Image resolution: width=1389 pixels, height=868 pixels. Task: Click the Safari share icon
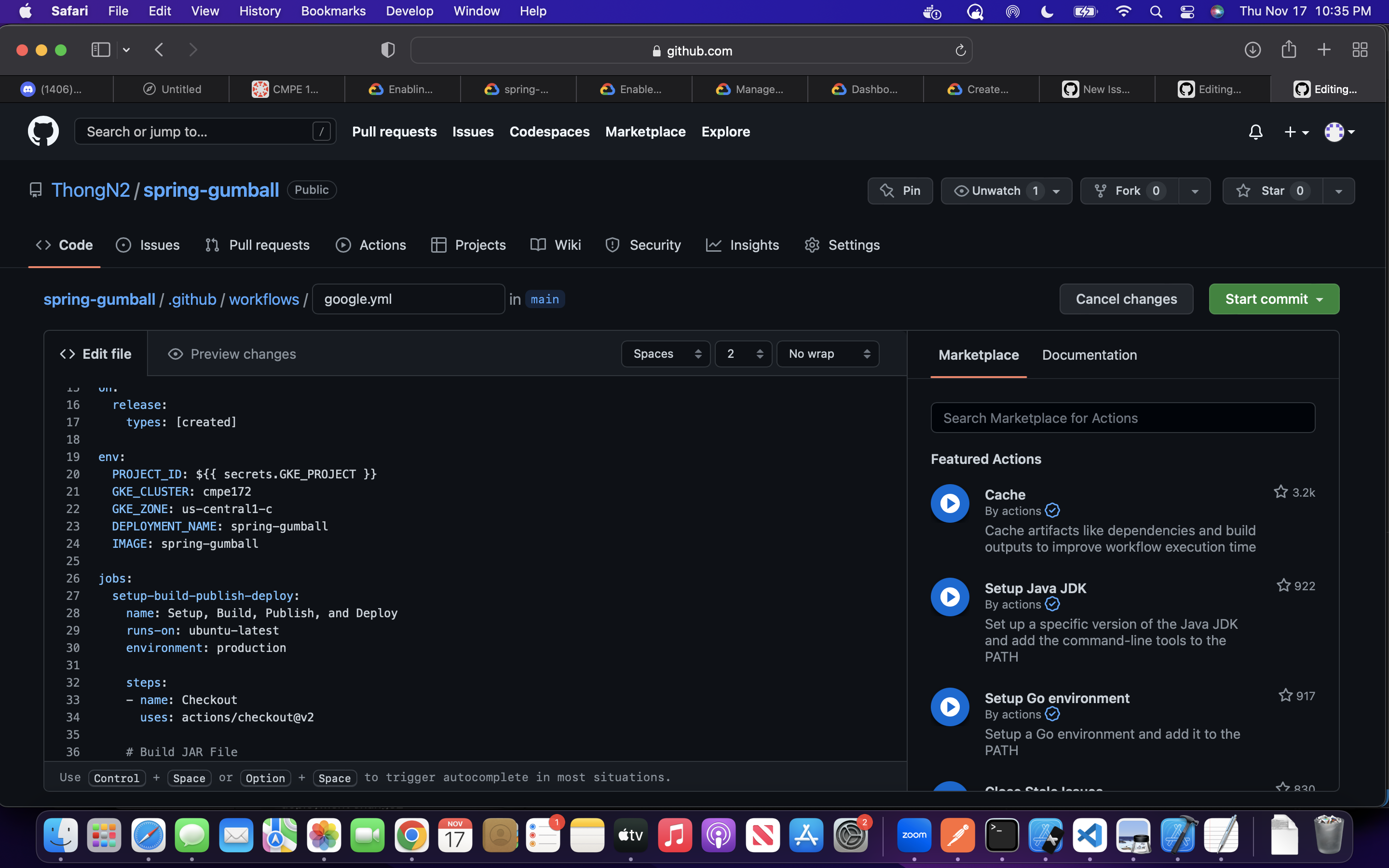pyautogui.click(x=1289, y=50)
